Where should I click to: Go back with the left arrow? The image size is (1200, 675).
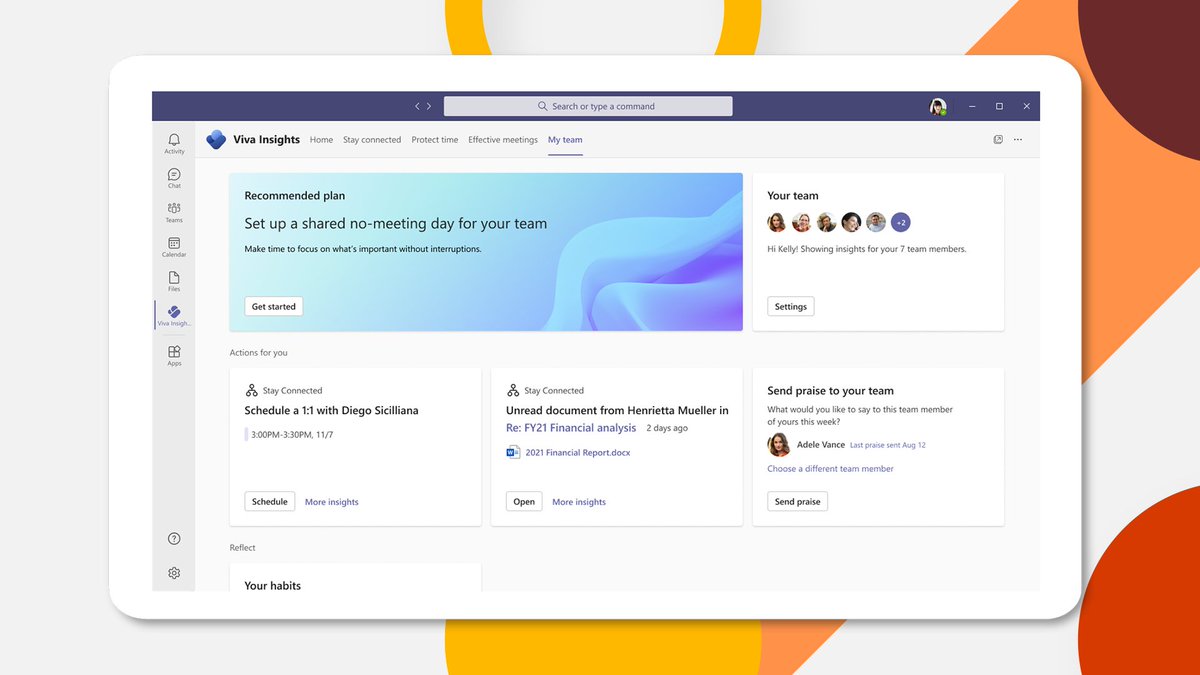click(418, 106)
